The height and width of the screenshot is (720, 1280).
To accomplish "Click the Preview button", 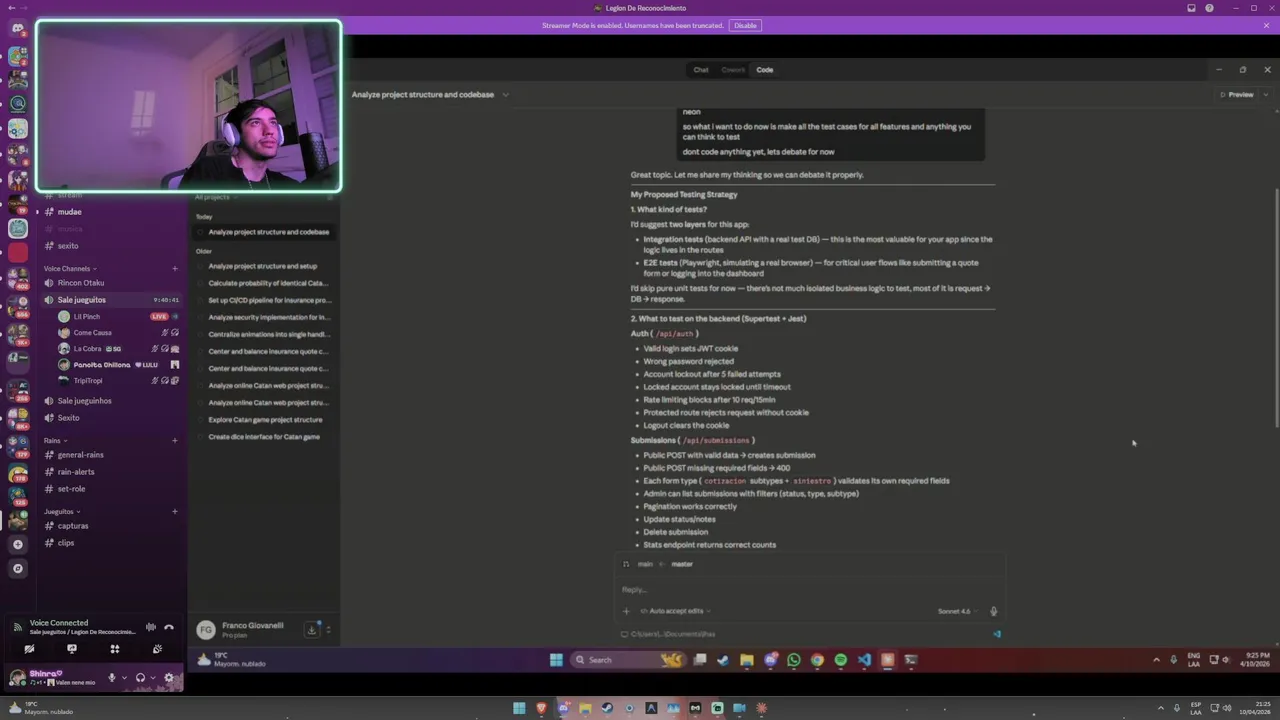I will 1236,95.
